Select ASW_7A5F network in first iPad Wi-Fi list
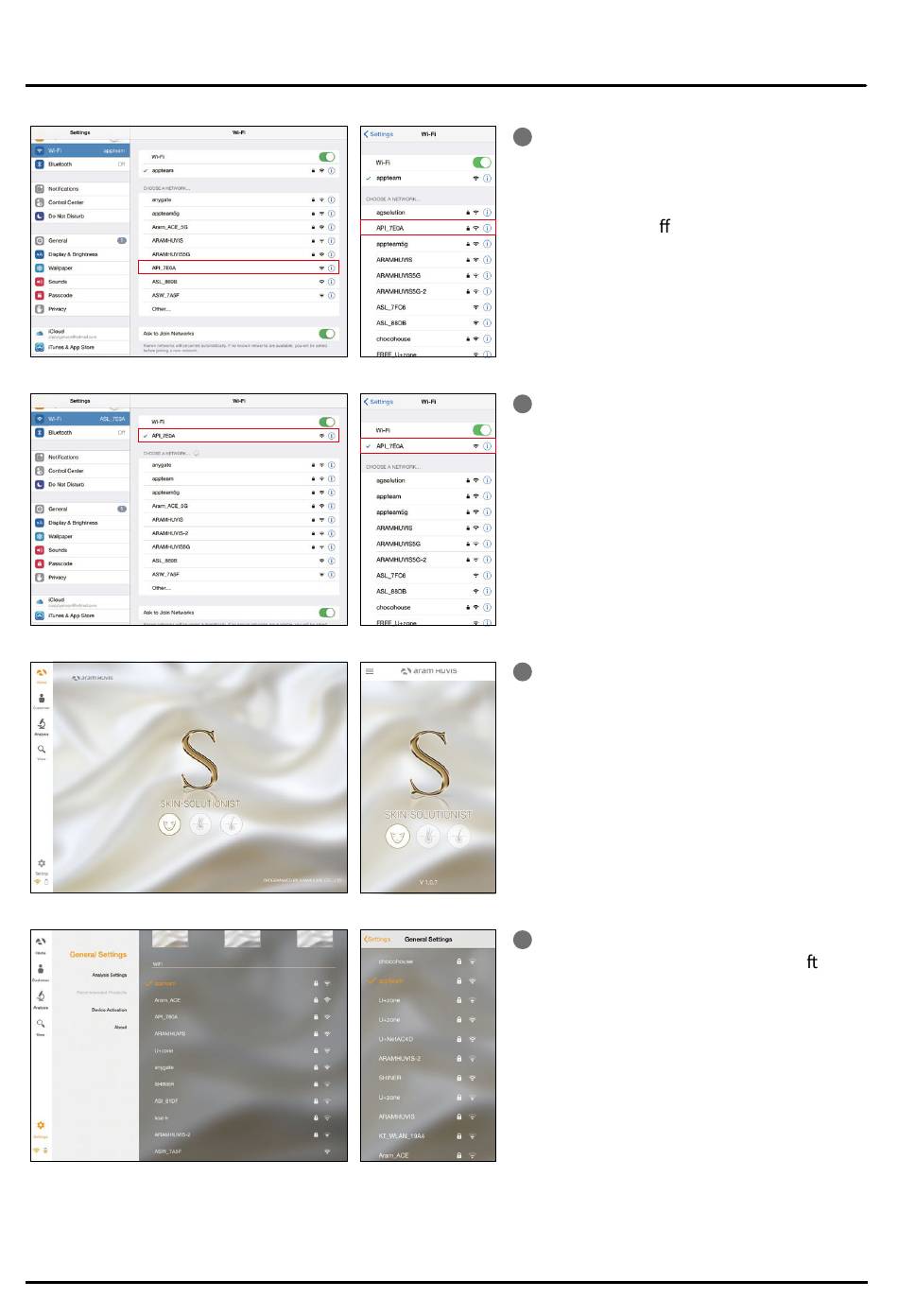Viewport: 898px width, 1316px height. coord(238,296)
